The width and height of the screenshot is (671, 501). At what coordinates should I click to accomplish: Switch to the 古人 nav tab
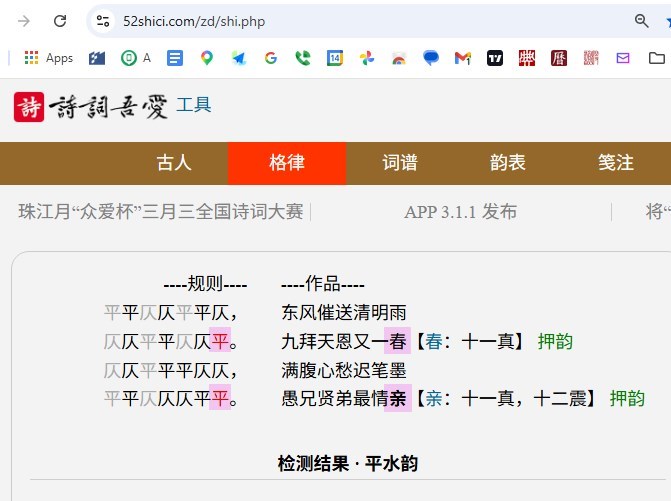pos(174,163)
